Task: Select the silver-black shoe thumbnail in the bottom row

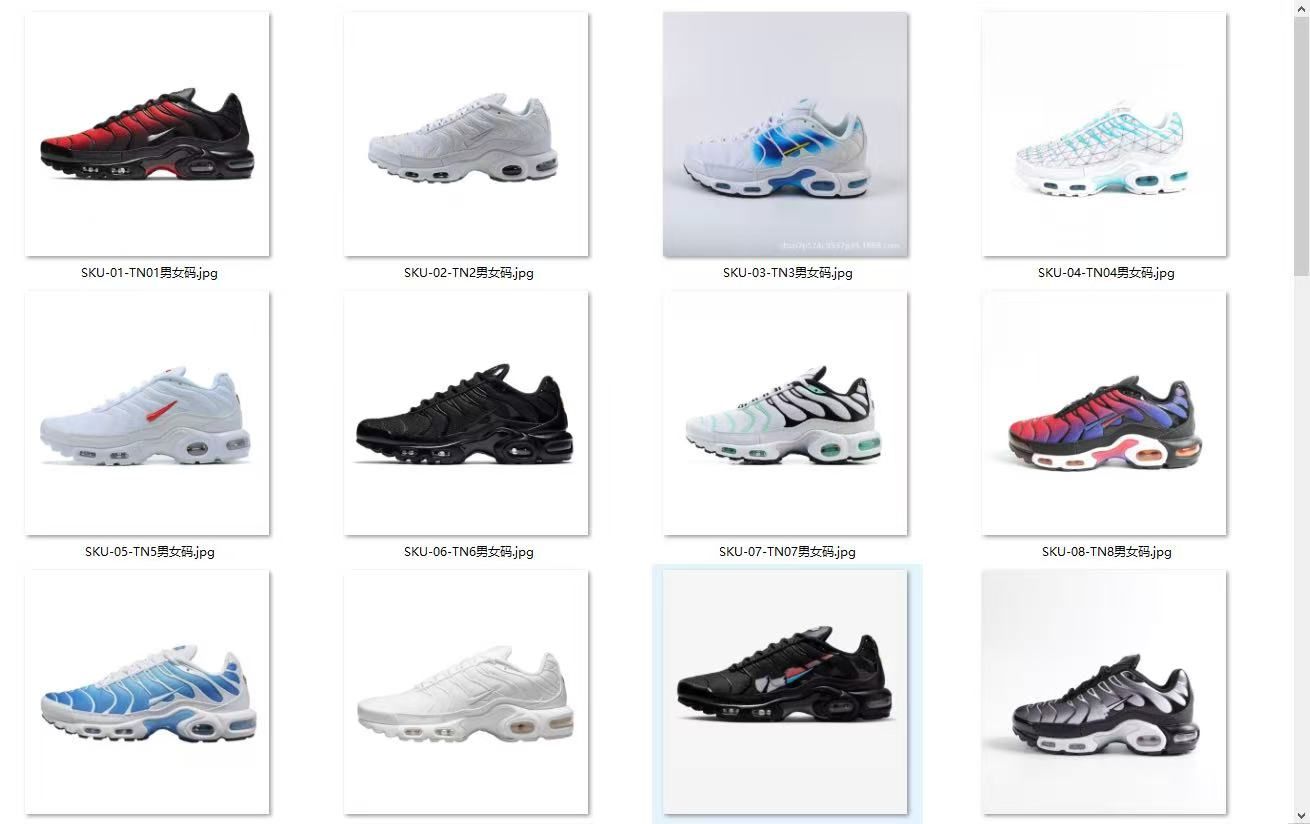Action: [1104, 692]
